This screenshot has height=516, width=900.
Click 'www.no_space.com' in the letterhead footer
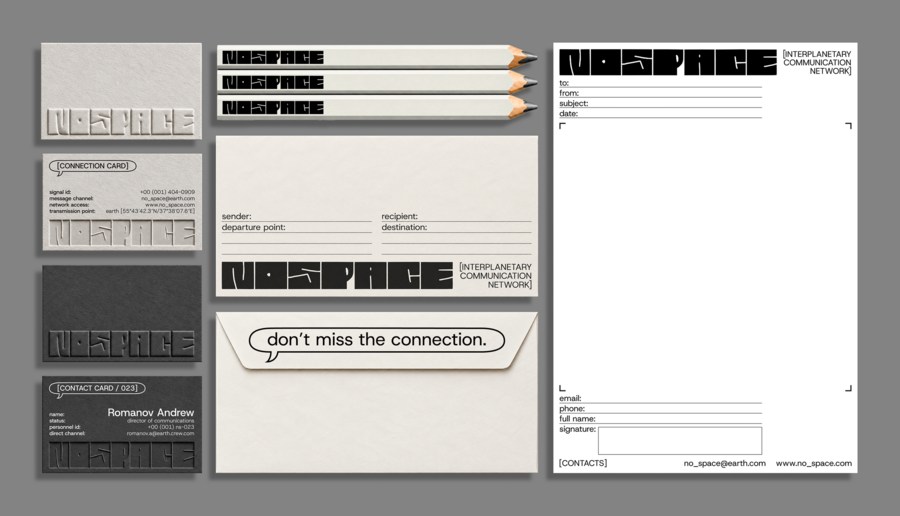coord(813,463)
